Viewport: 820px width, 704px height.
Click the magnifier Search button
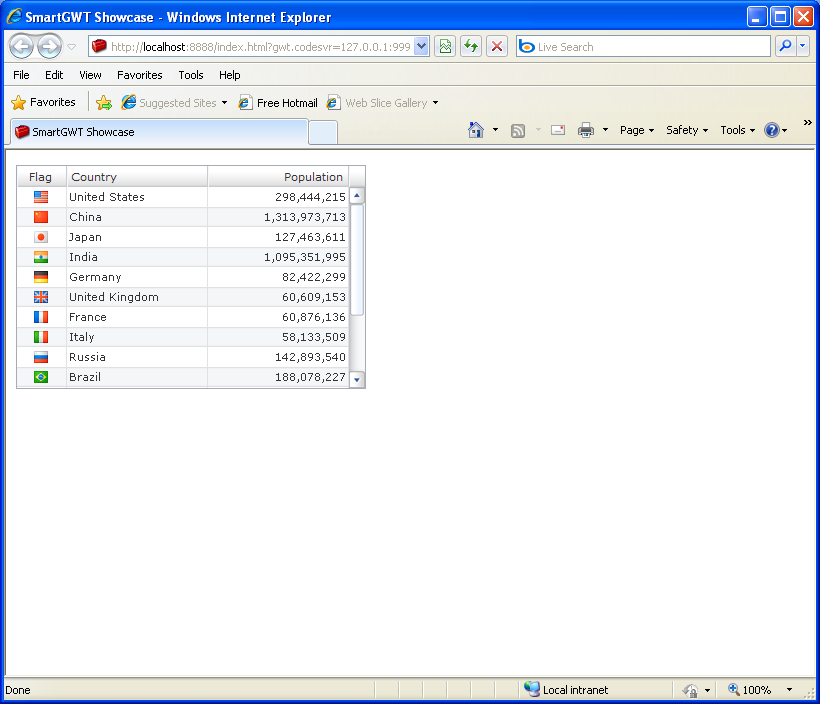click(785, 47)
